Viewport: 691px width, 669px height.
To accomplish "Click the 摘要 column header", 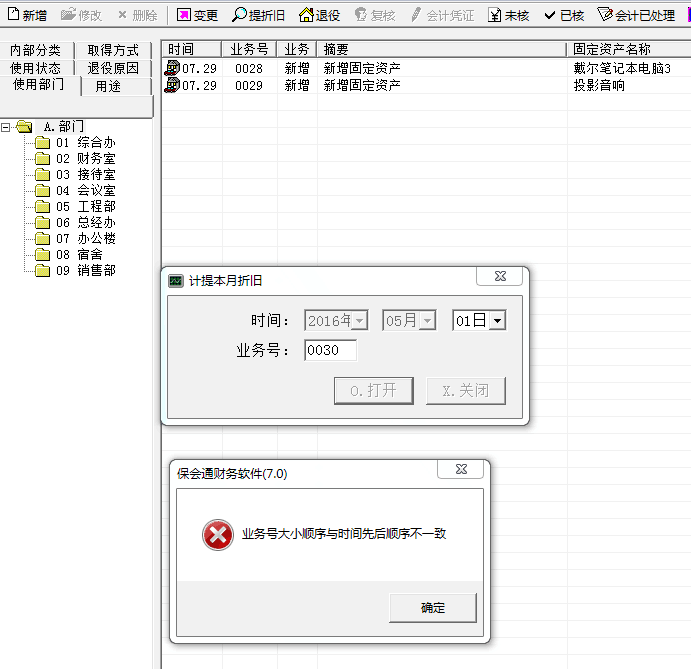I will tap(442, 49).
